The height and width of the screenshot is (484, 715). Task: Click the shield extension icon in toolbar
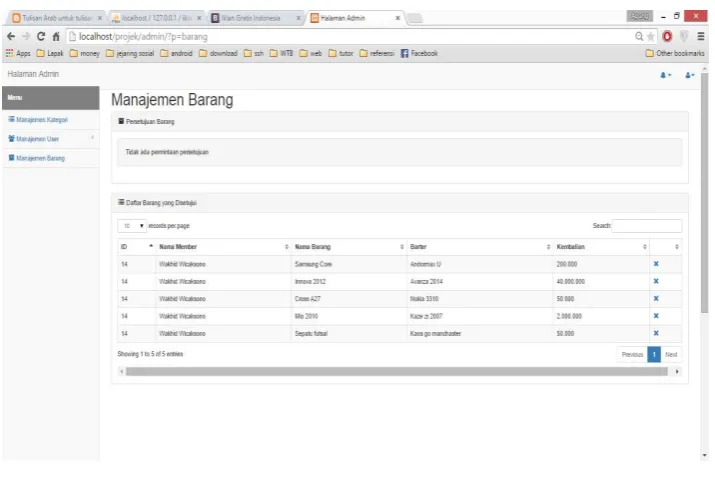click(684, 36)
